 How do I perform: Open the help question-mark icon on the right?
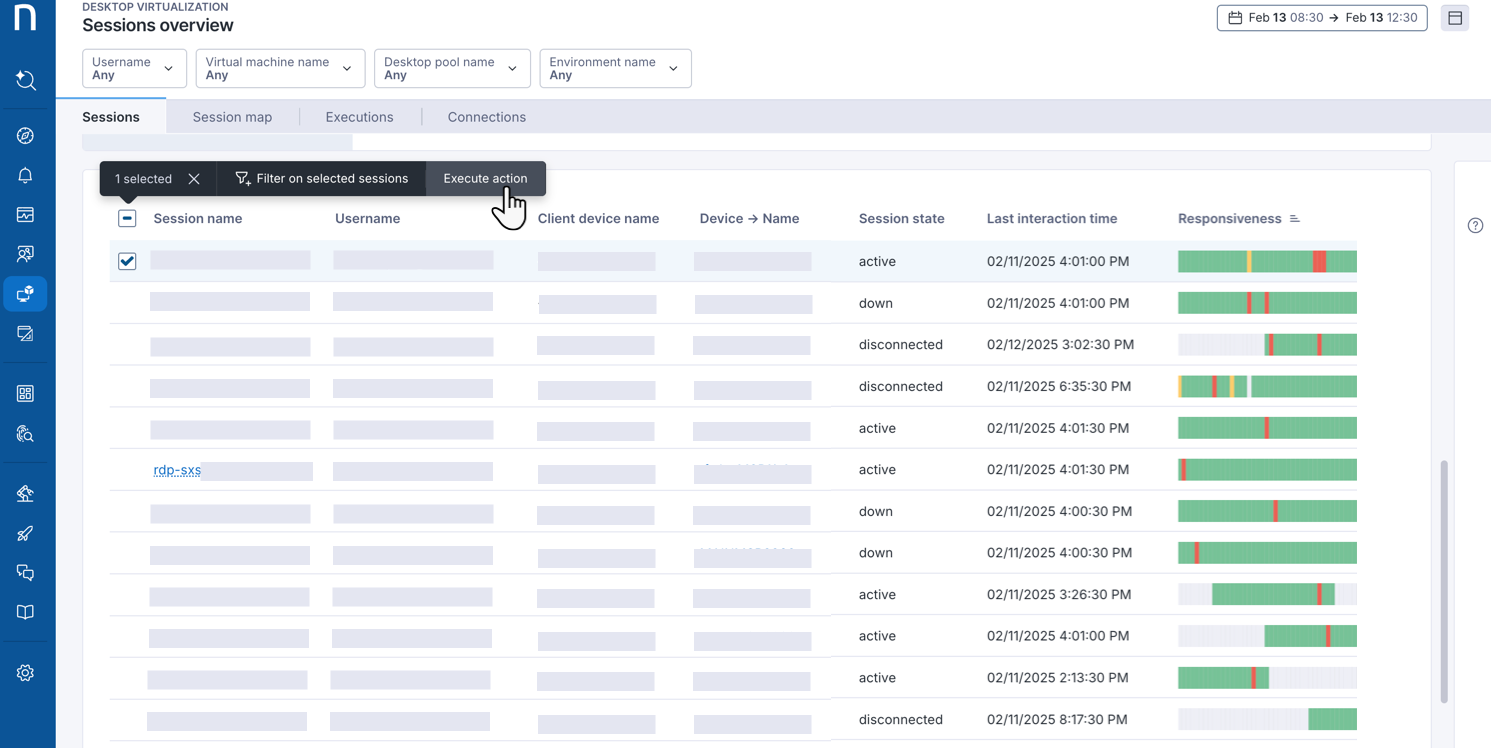click(x=1475, y=225)
